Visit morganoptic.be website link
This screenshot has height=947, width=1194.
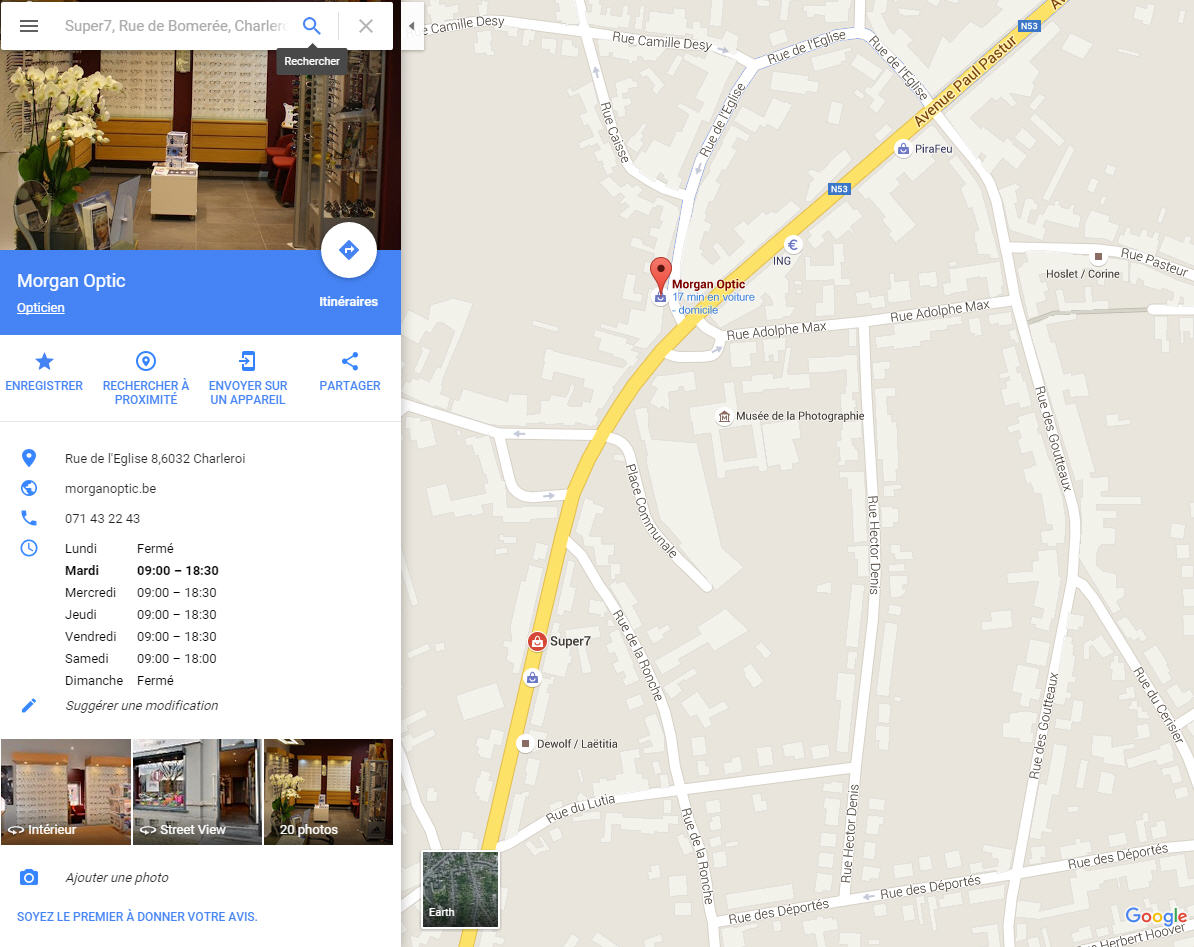[110, 489]
